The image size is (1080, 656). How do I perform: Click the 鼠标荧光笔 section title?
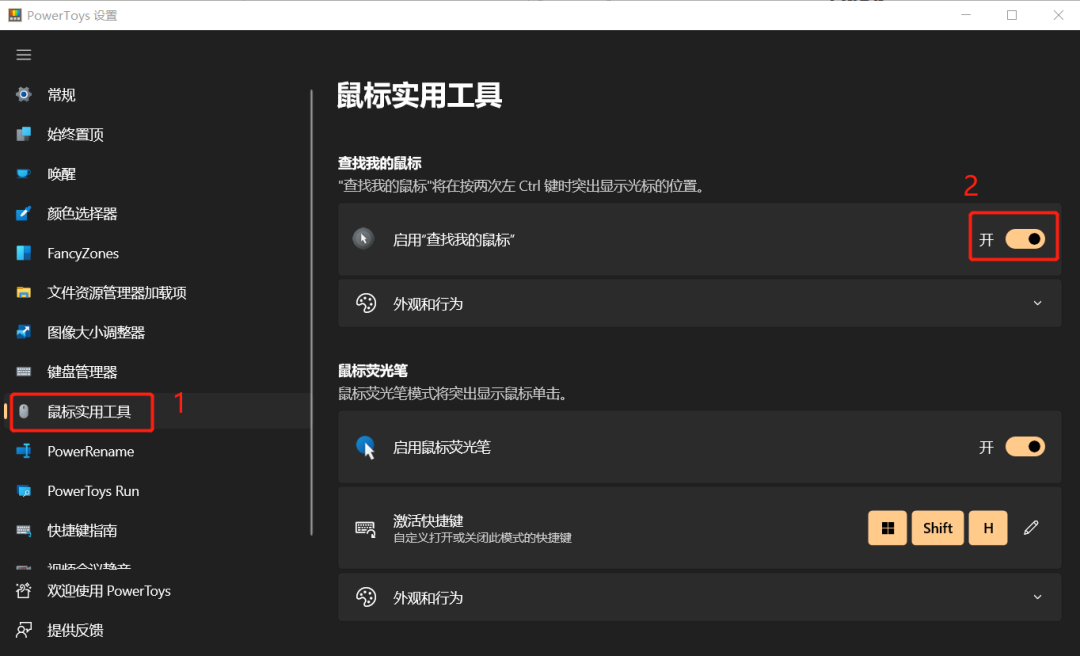[x=373, y=371]
